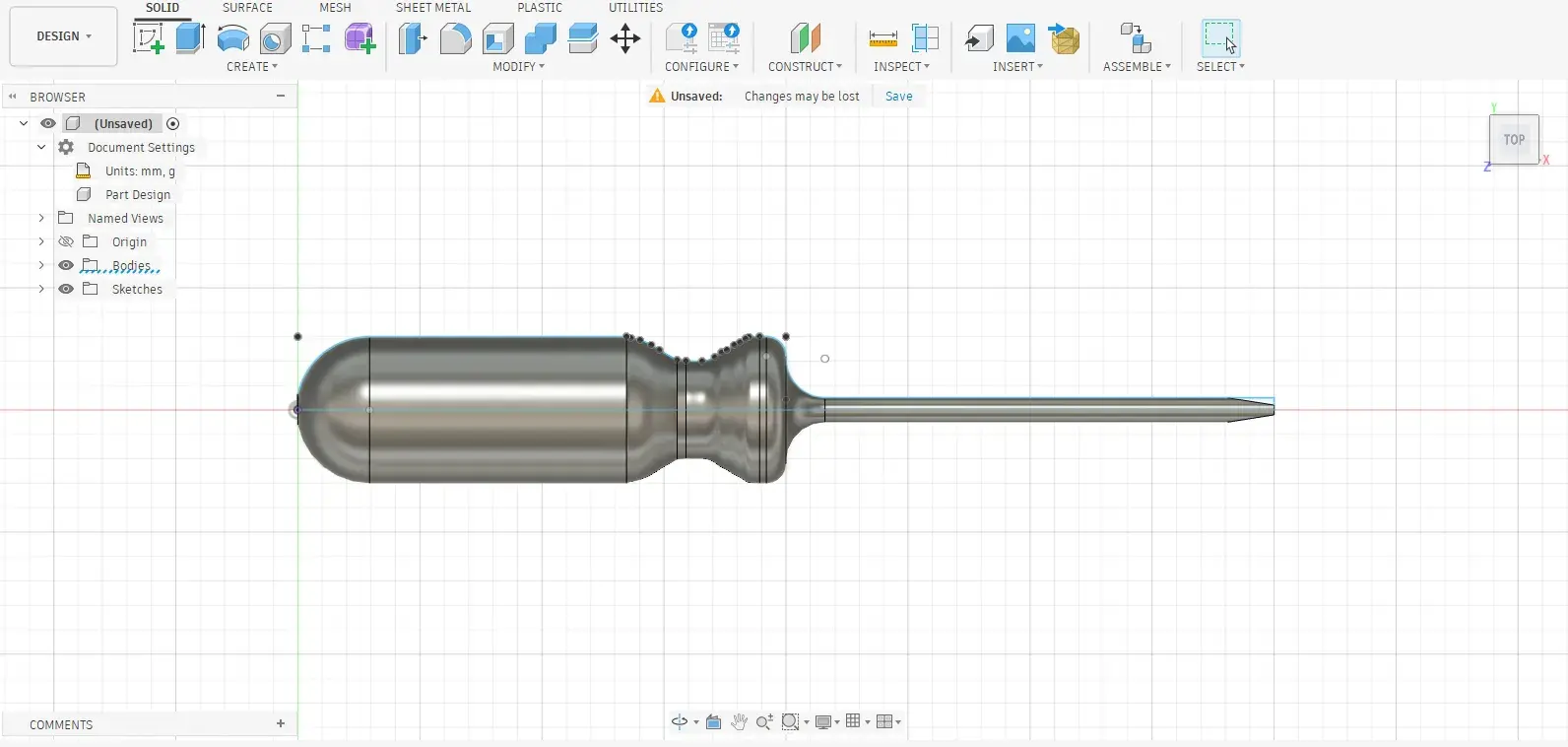The height and width of the screenshot is (747, 1568).
Task: Switch to the SHEET METAL tab
Action: [x=433, y=7]
